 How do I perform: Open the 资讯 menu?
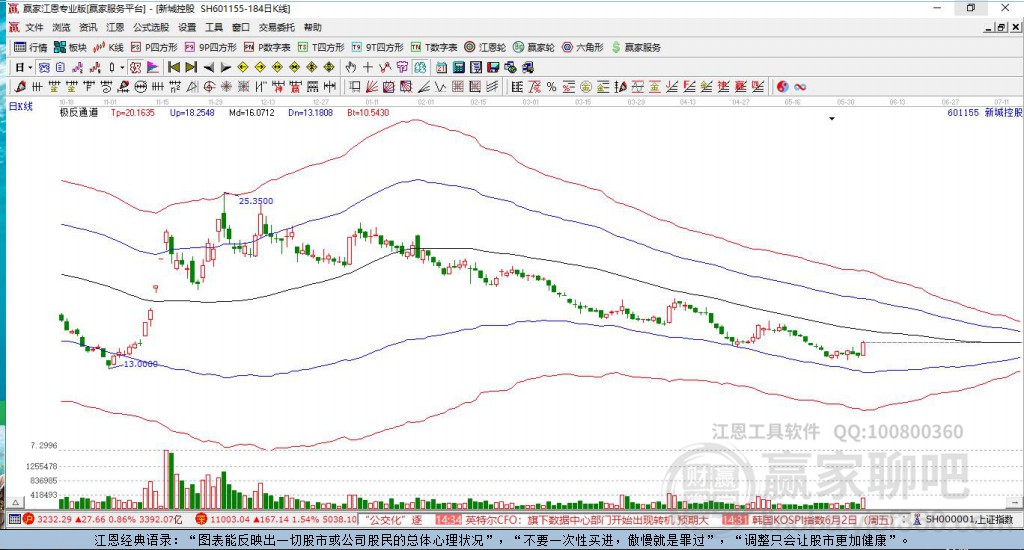coord(88,27)
